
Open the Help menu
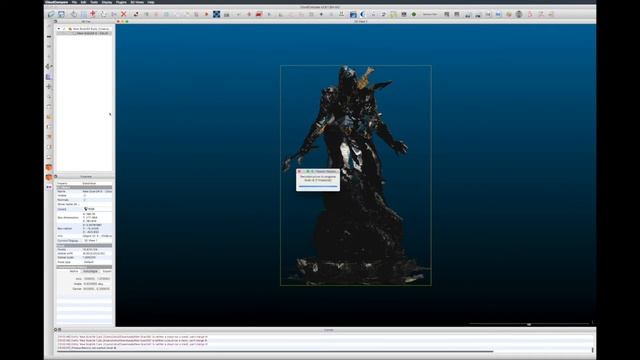coord(151,2)
